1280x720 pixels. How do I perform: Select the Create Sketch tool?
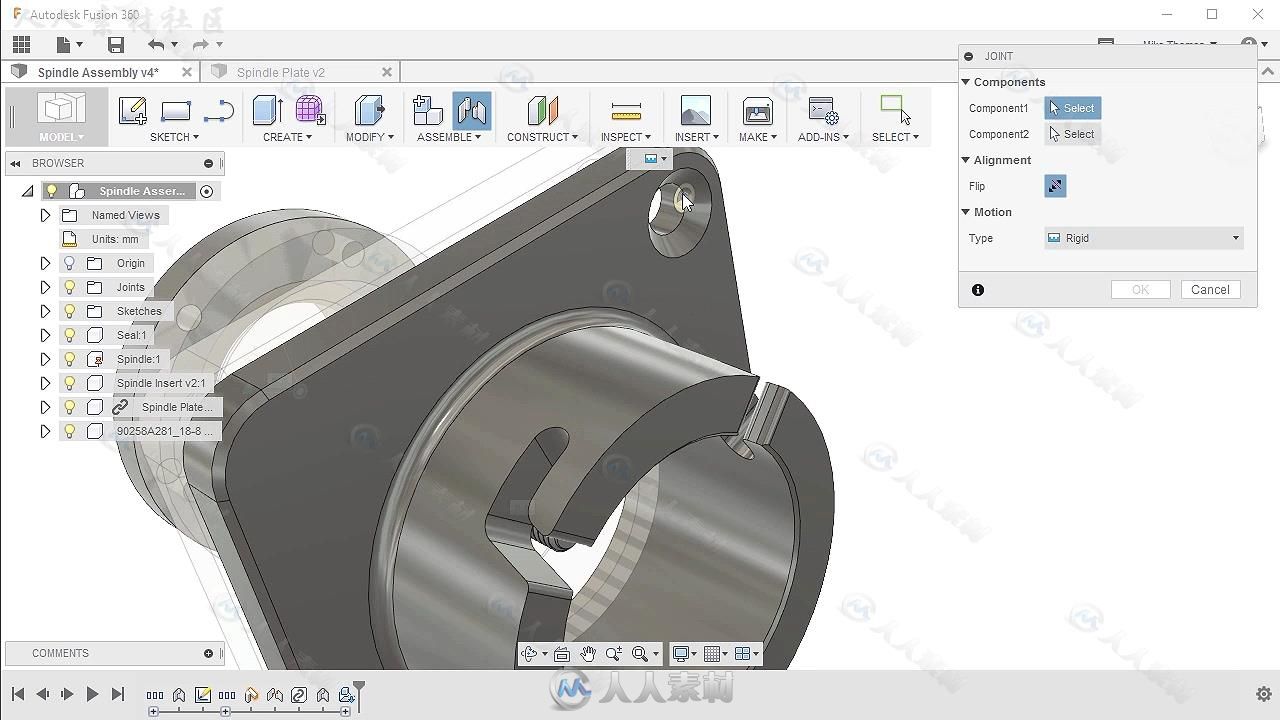point(132,110)
